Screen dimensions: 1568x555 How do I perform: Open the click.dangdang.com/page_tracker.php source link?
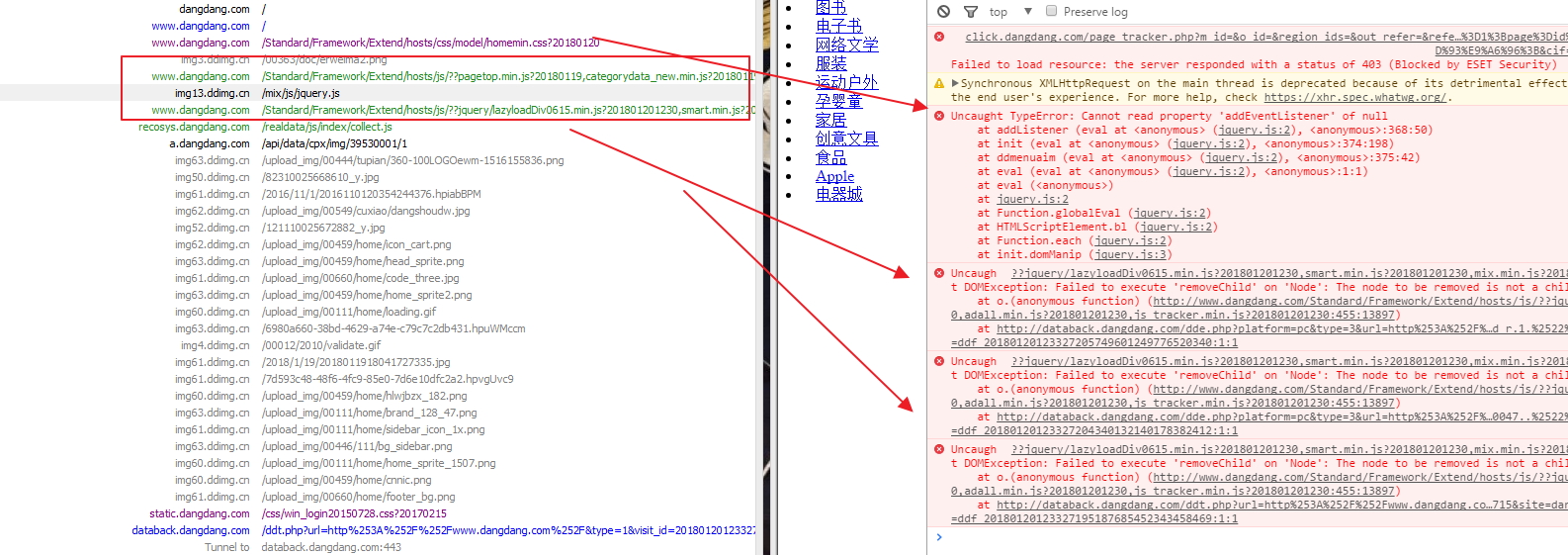1265,37
